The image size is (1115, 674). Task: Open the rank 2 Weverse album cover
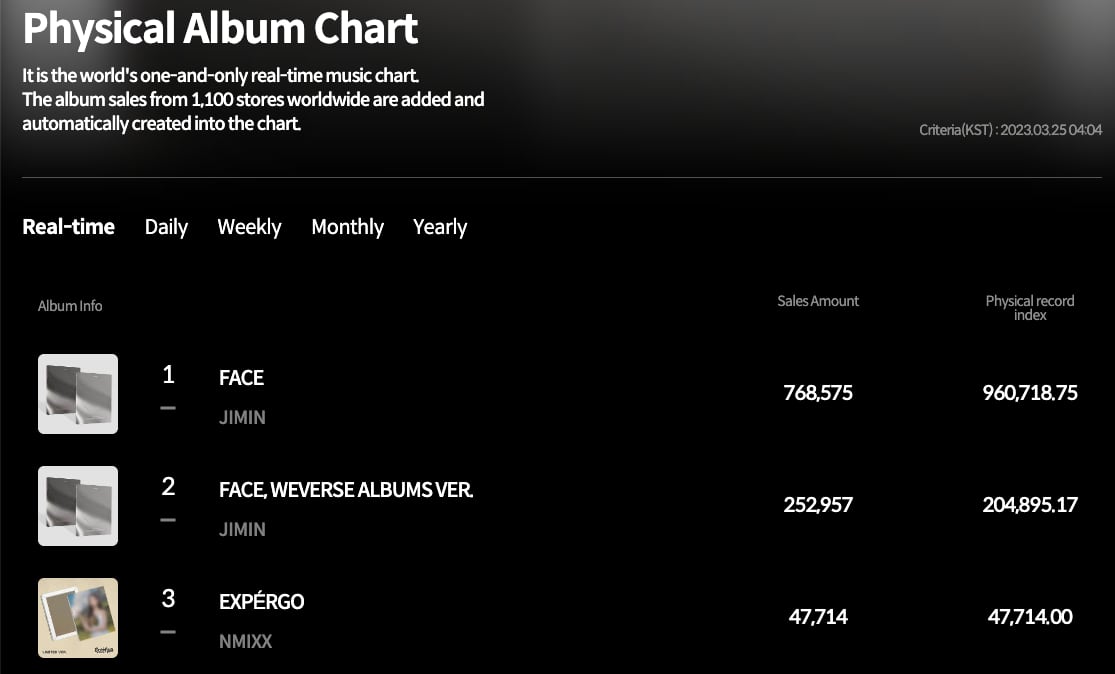(78, 506)
